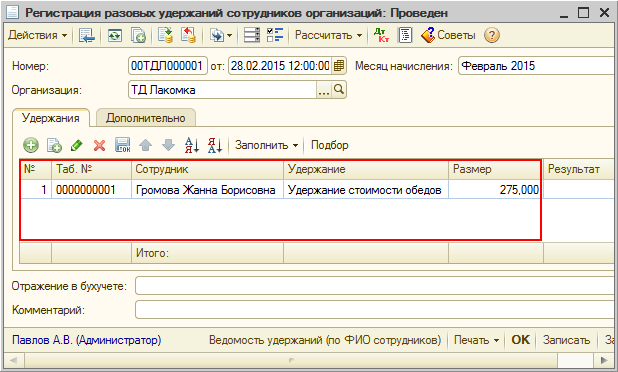Image resolution: width=618 pixels, height=372 pixels.
Task: Click the Подбор button
Action: click(x=329, y=145)
